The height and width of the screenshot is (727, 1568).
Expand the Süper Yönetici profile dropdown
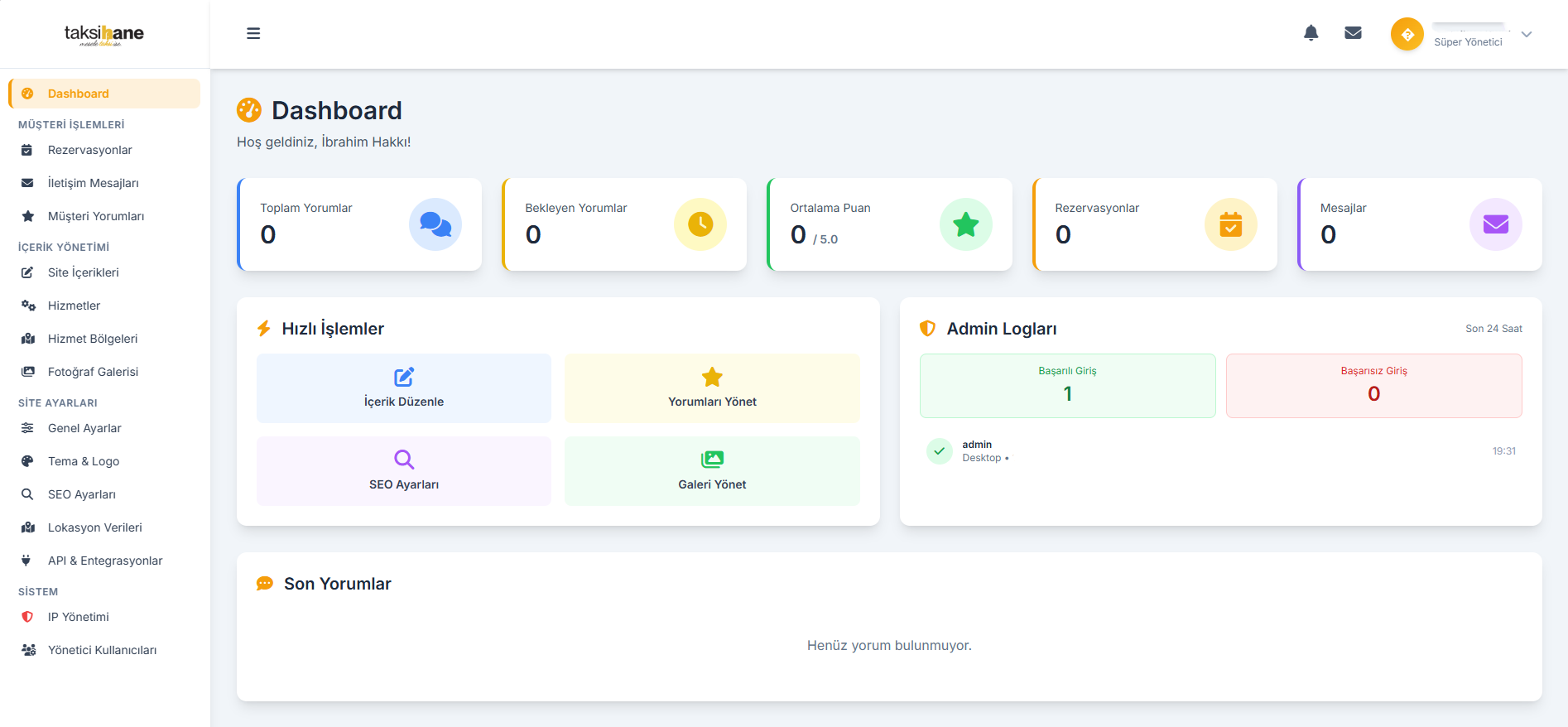click(1527, 35)
